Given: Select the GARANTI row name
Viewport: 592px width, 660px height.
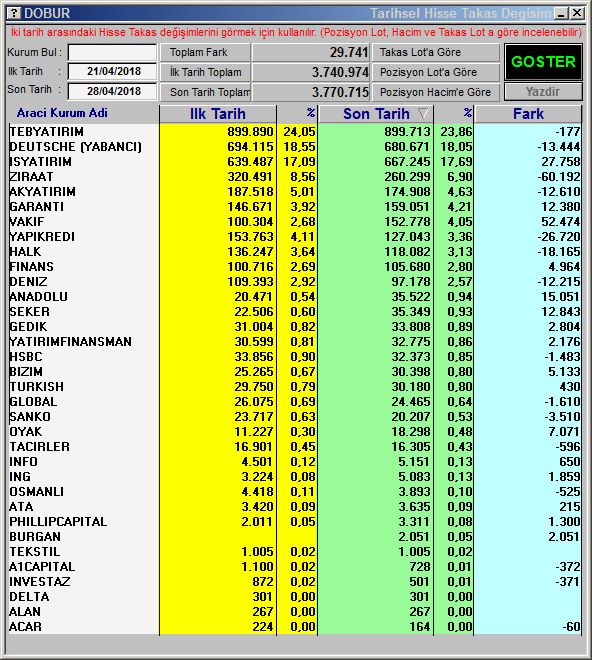Looking at the screenshot, I should [37, 207].
